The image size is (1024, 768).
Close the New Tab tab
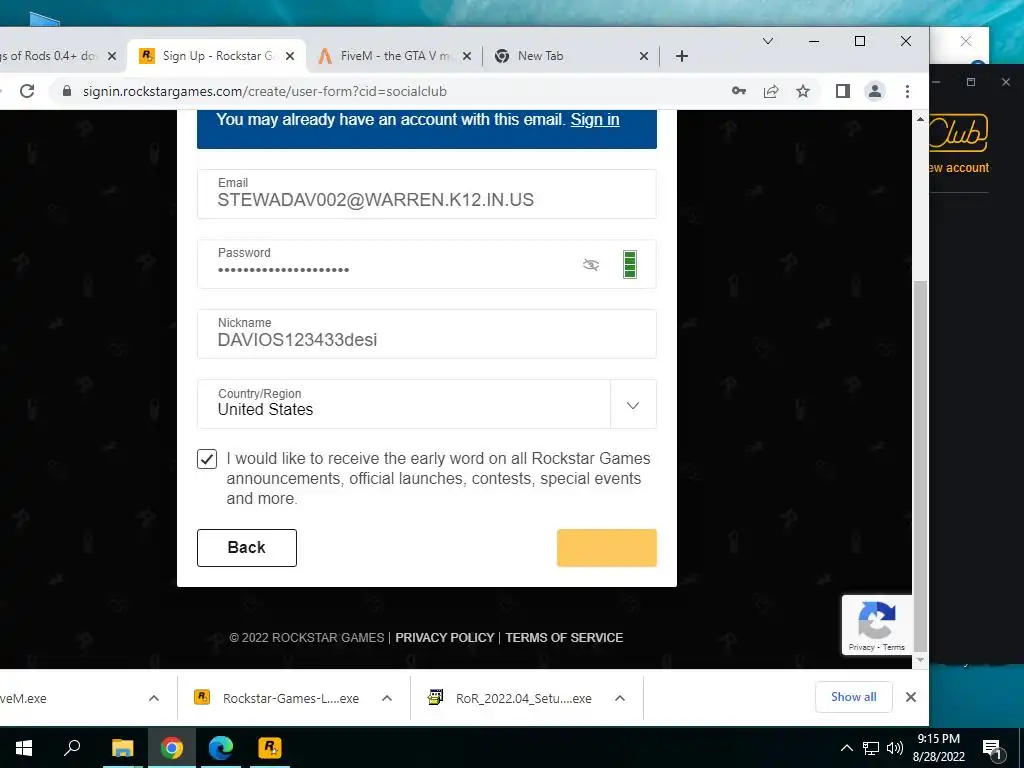[644, 56]
